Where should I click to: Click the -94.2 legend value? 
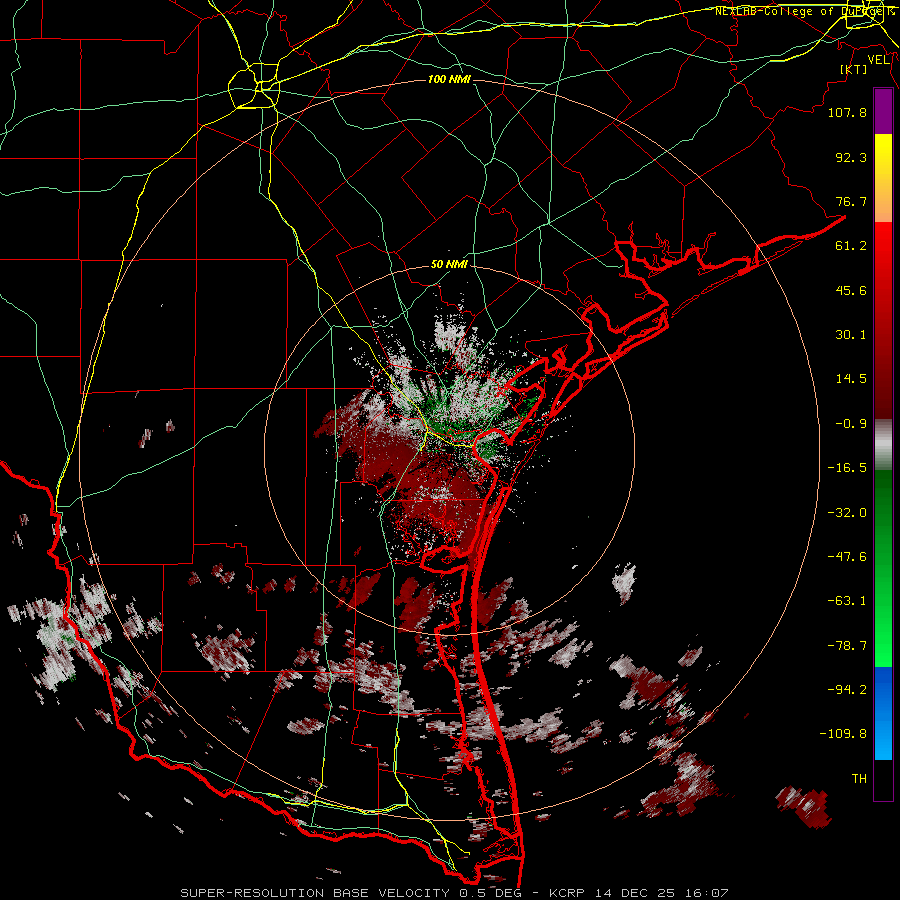click(x=847, y=690)
